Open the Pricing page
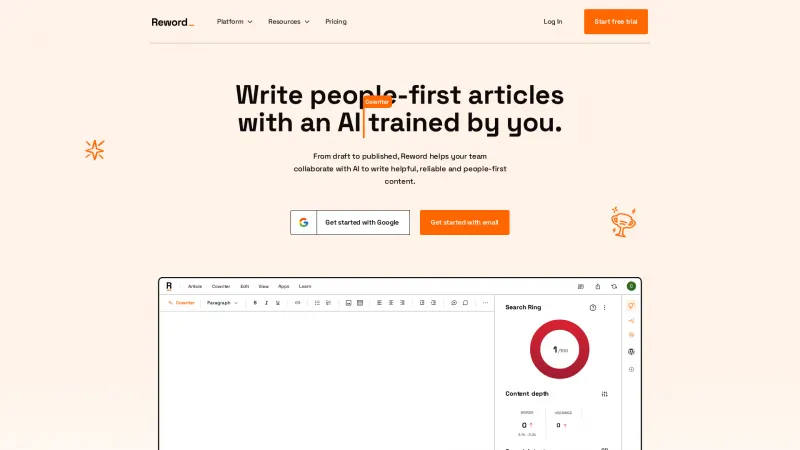The width and height of the screenshot is (800, 450). point(336,21)
